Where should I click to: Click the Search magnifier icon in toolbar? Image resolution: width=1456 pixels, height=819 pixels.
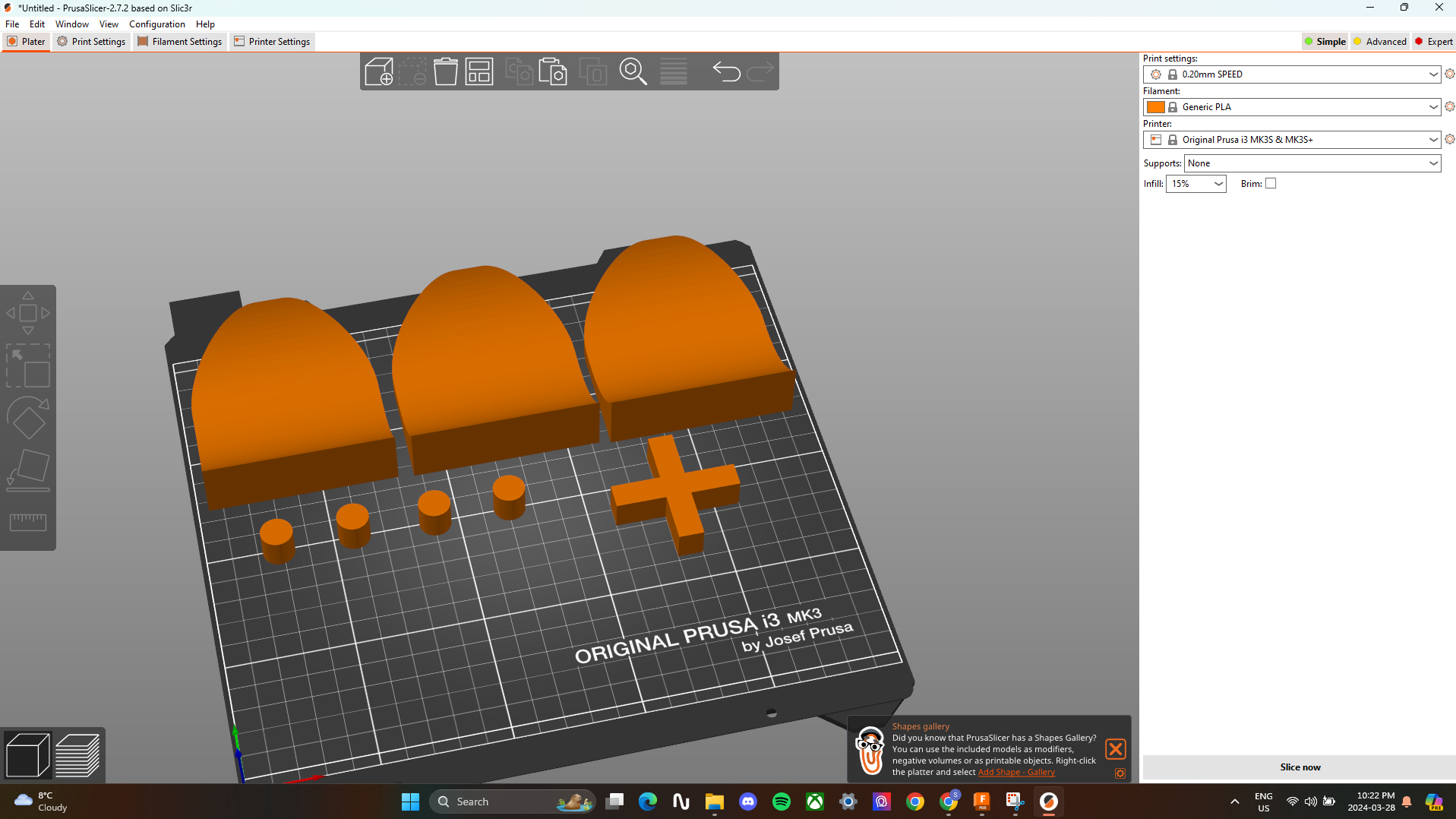click(633, 72)
